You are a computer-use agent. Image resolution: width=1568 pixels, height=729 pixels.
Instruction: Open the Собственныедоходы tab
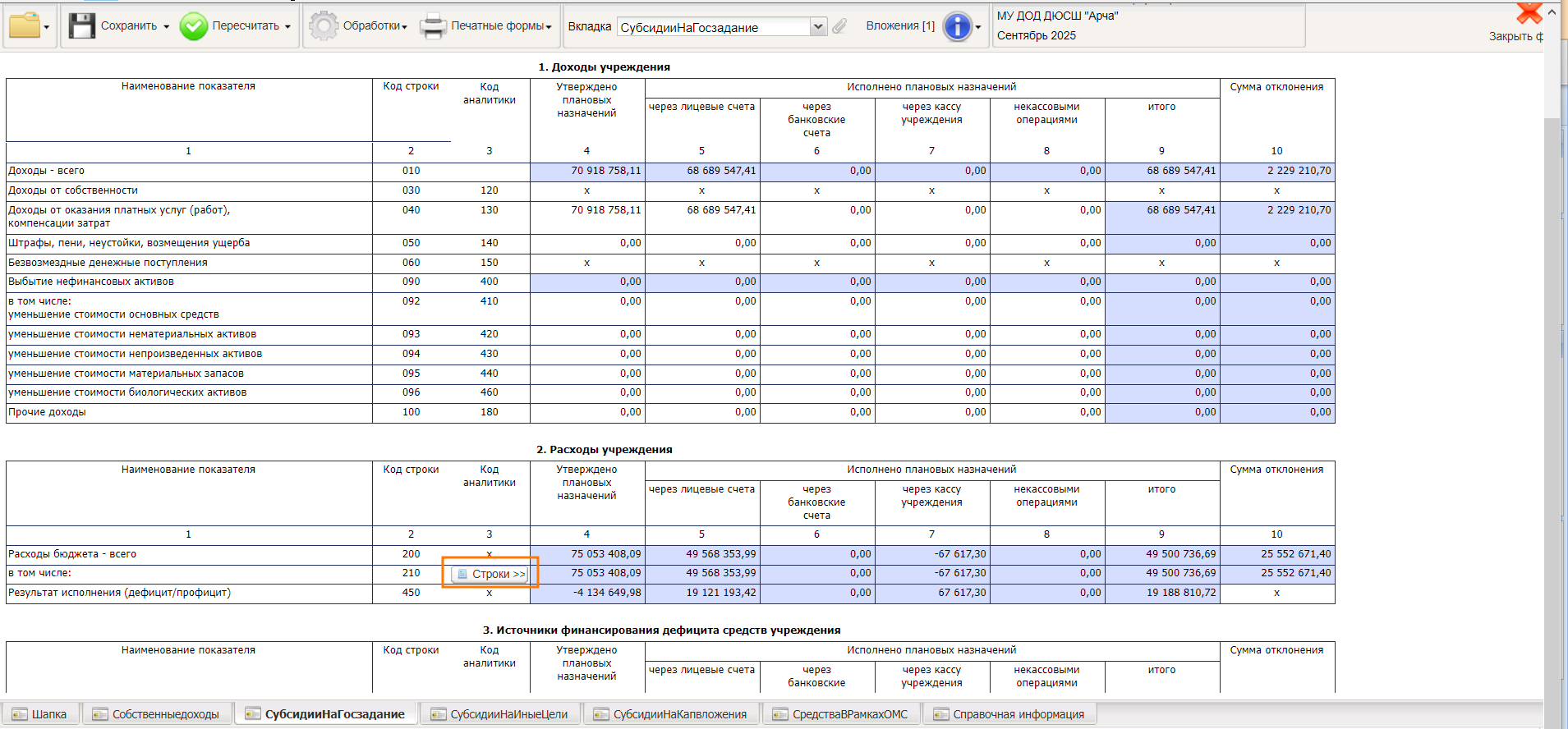pos(156,714)
